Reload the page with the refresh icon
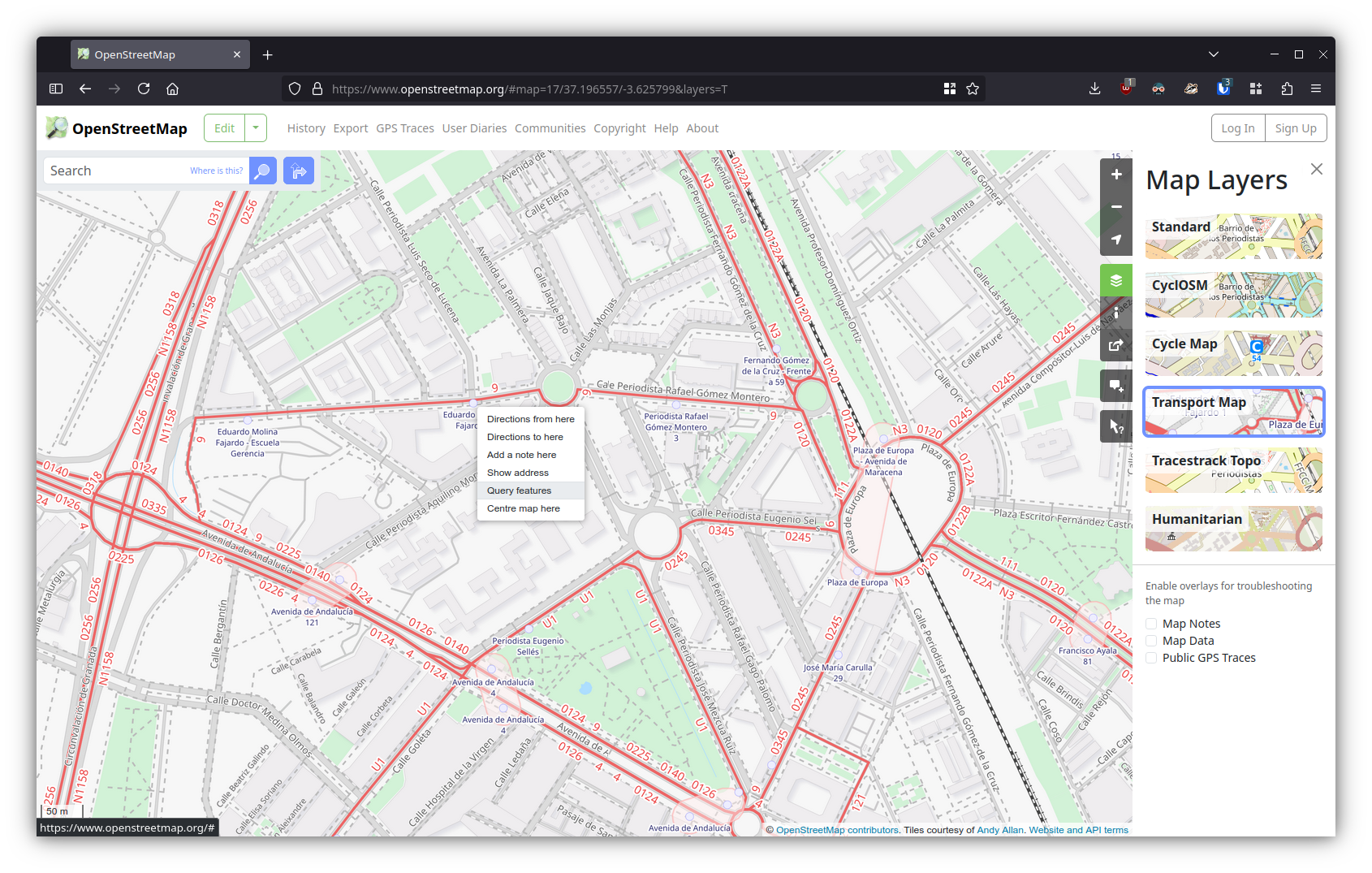Viewport: 1372px width, 873px height. point(144,89)
